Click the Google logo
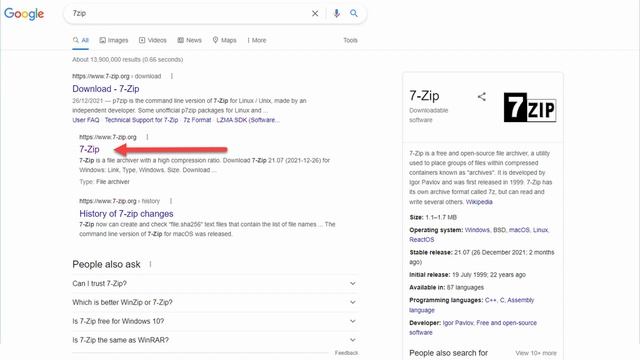Image resolution: width=640 pixels, height=360 pixels. [x=24, y=13]
